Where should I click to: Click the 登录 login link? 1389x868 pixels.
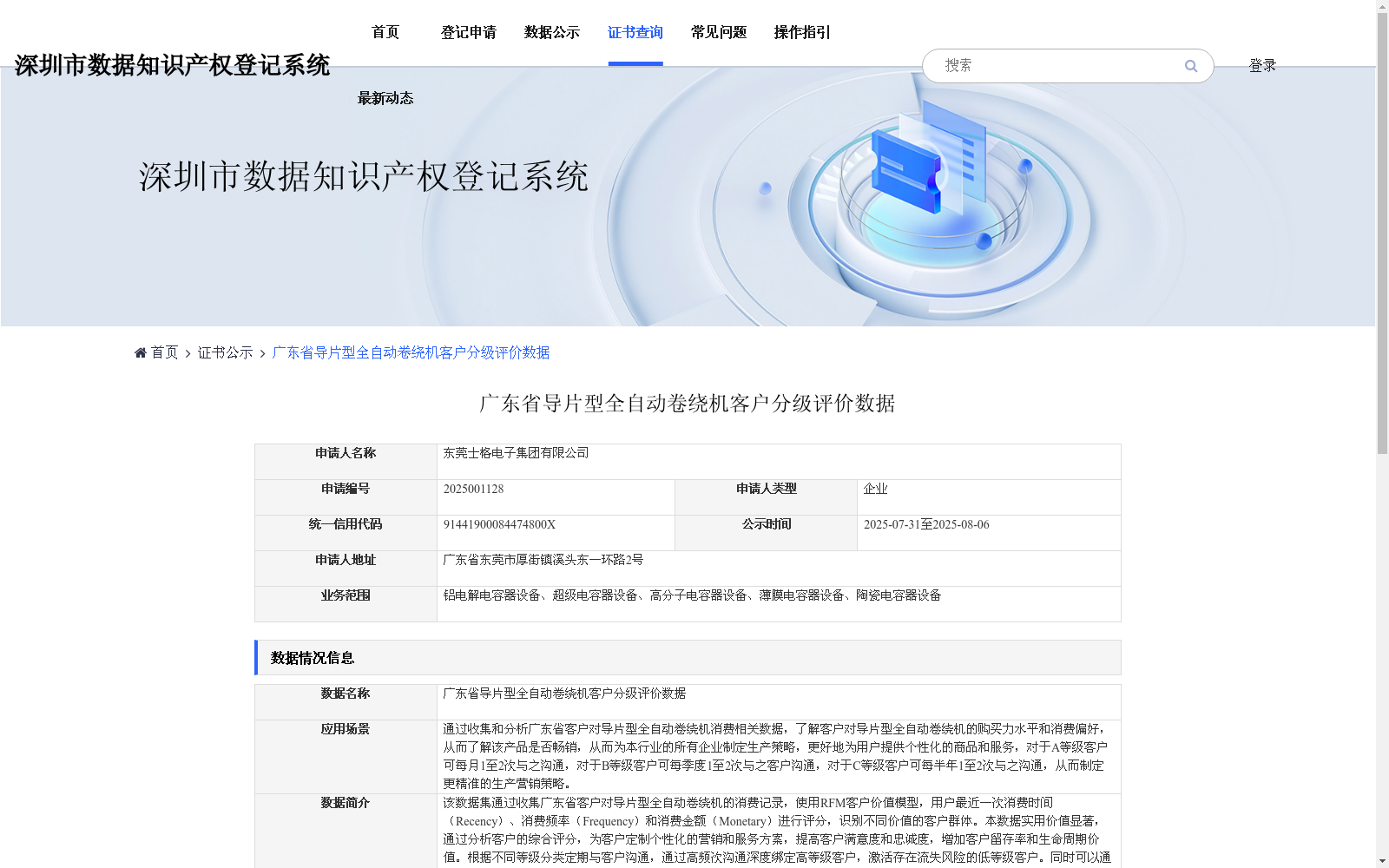tap(1262, 66)
